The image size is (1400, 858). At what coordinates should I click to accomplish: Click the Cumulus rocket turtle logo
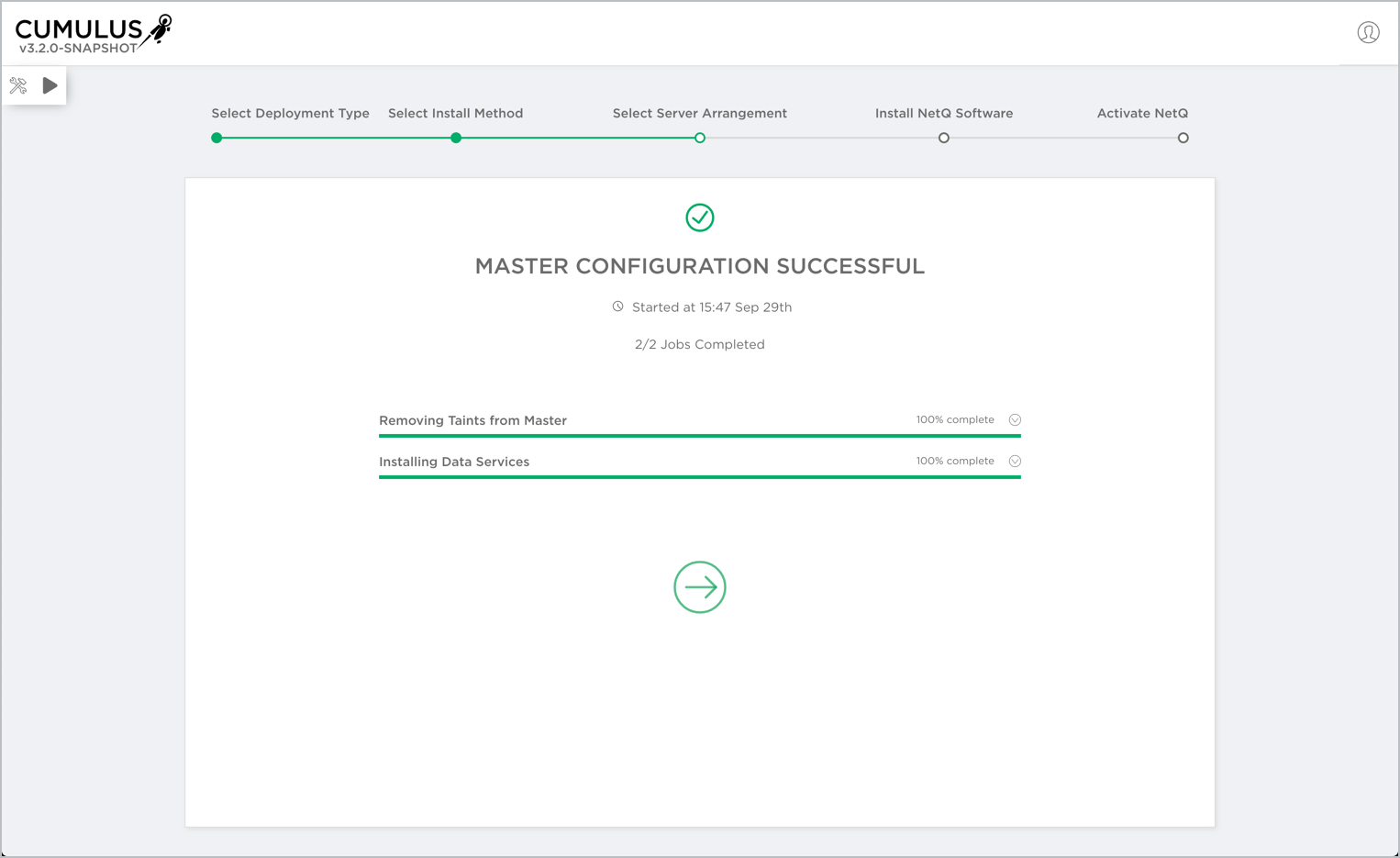coord(158,29)
